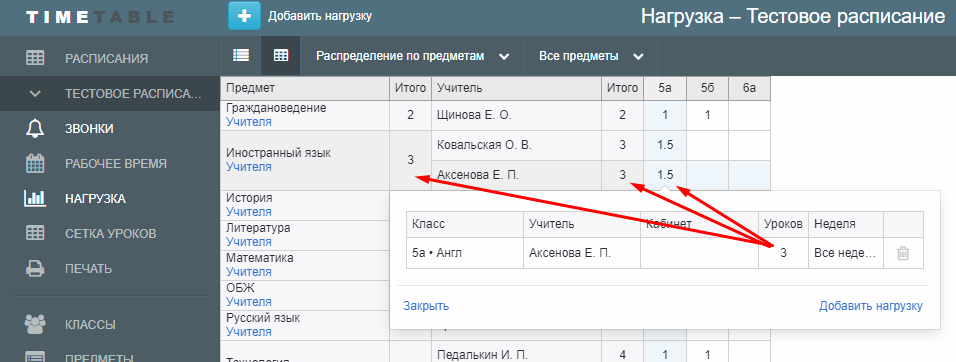This screenshot has width=956, height=362.
Task: Click the empty Кабинет cell in popup
Action: point(699,253)
